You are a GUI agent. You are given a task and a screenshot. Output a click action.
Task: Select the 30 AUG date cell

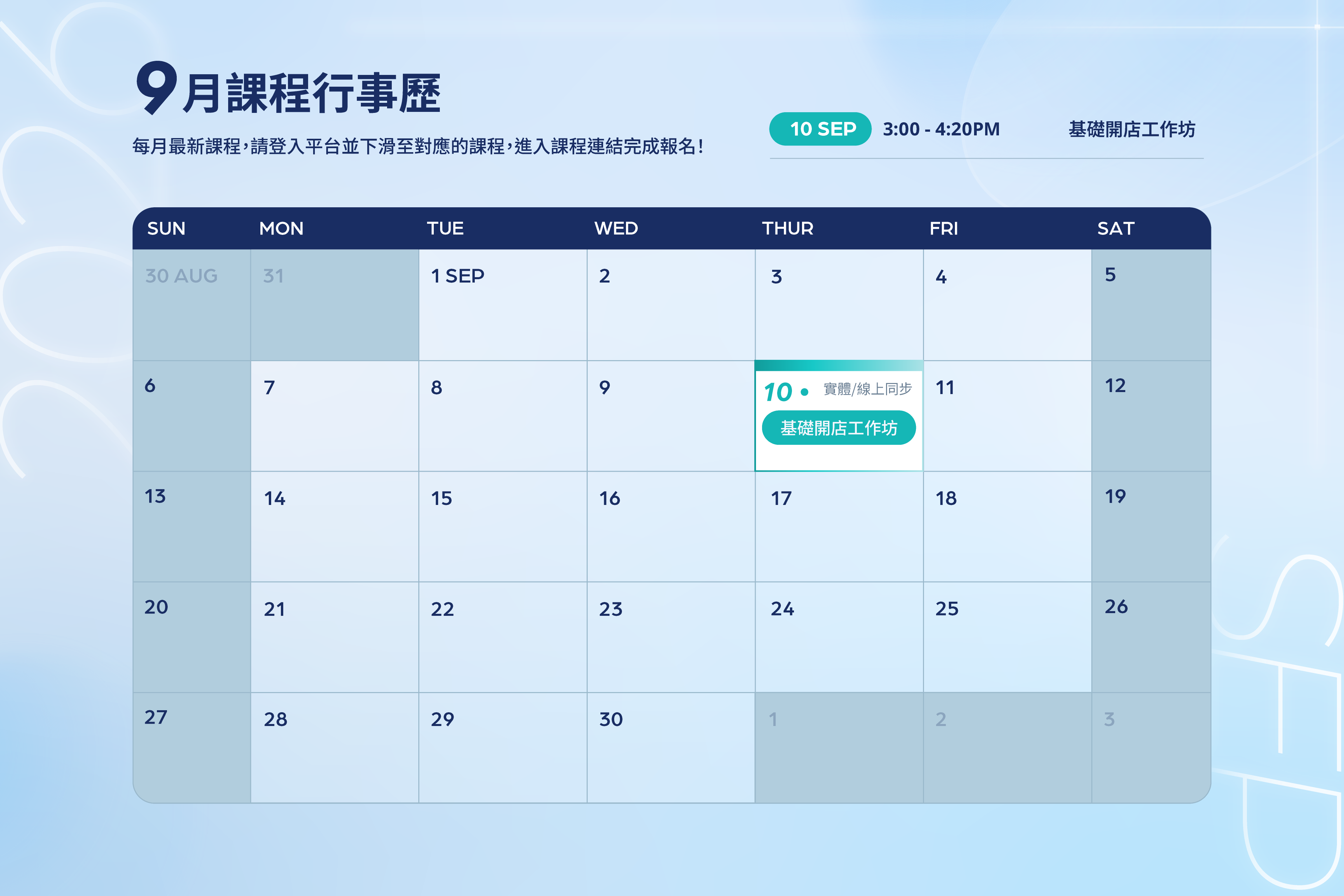point(192,305)
